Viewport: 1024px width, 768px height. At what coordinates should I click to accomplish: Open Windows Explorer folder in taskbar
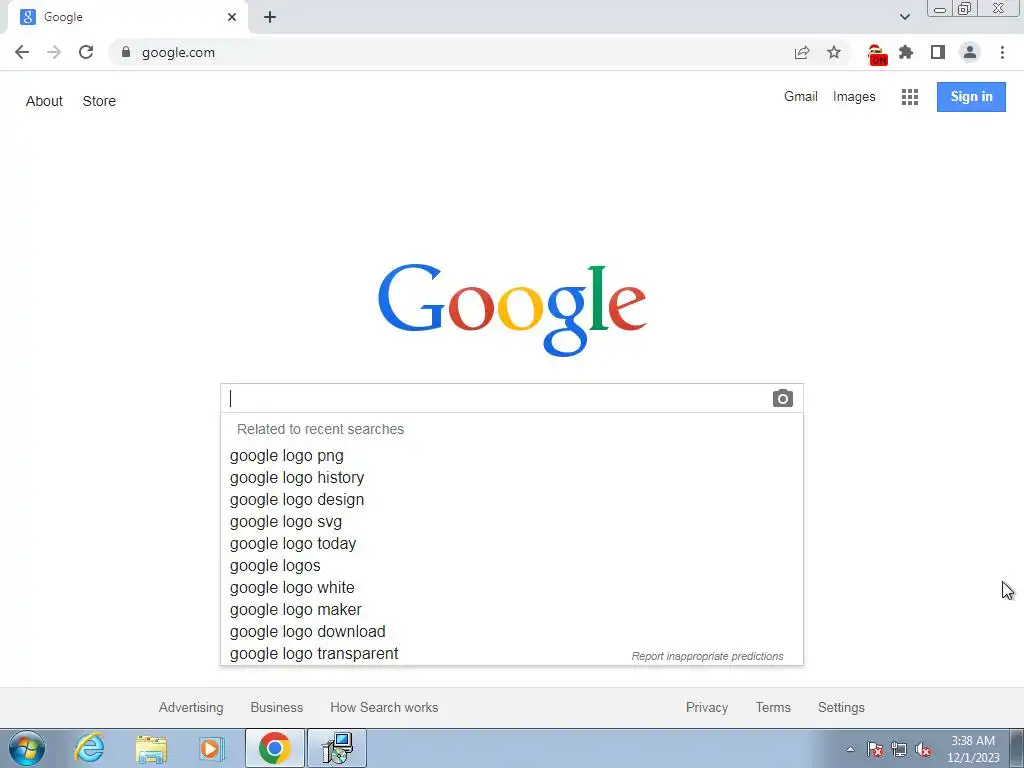pos(151,748)
